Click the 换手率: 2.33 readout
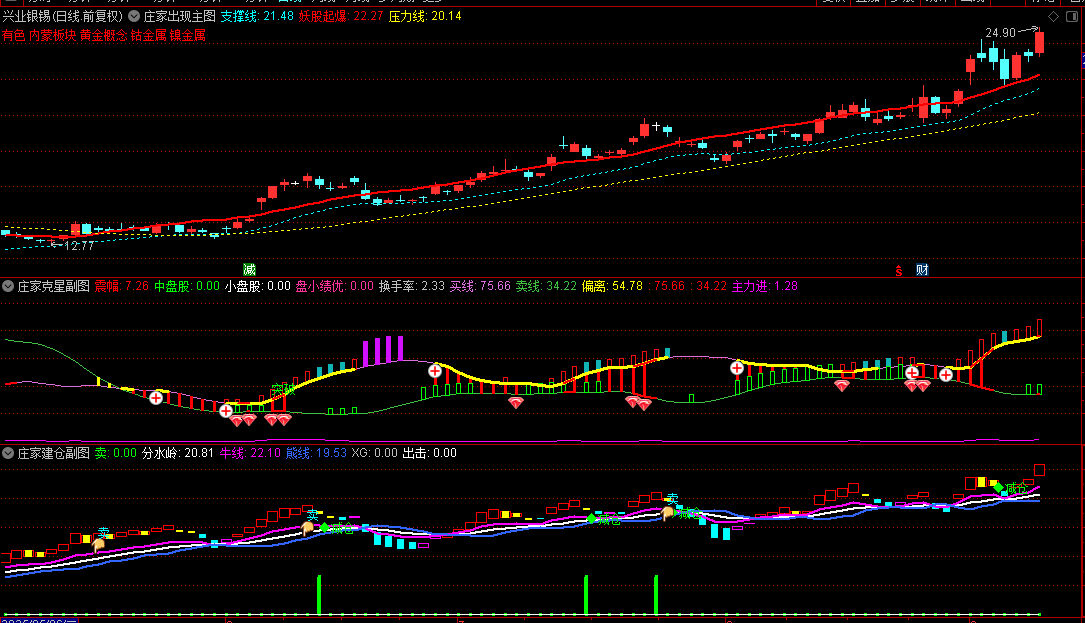Screen dimensions: 1085x623 412,286
